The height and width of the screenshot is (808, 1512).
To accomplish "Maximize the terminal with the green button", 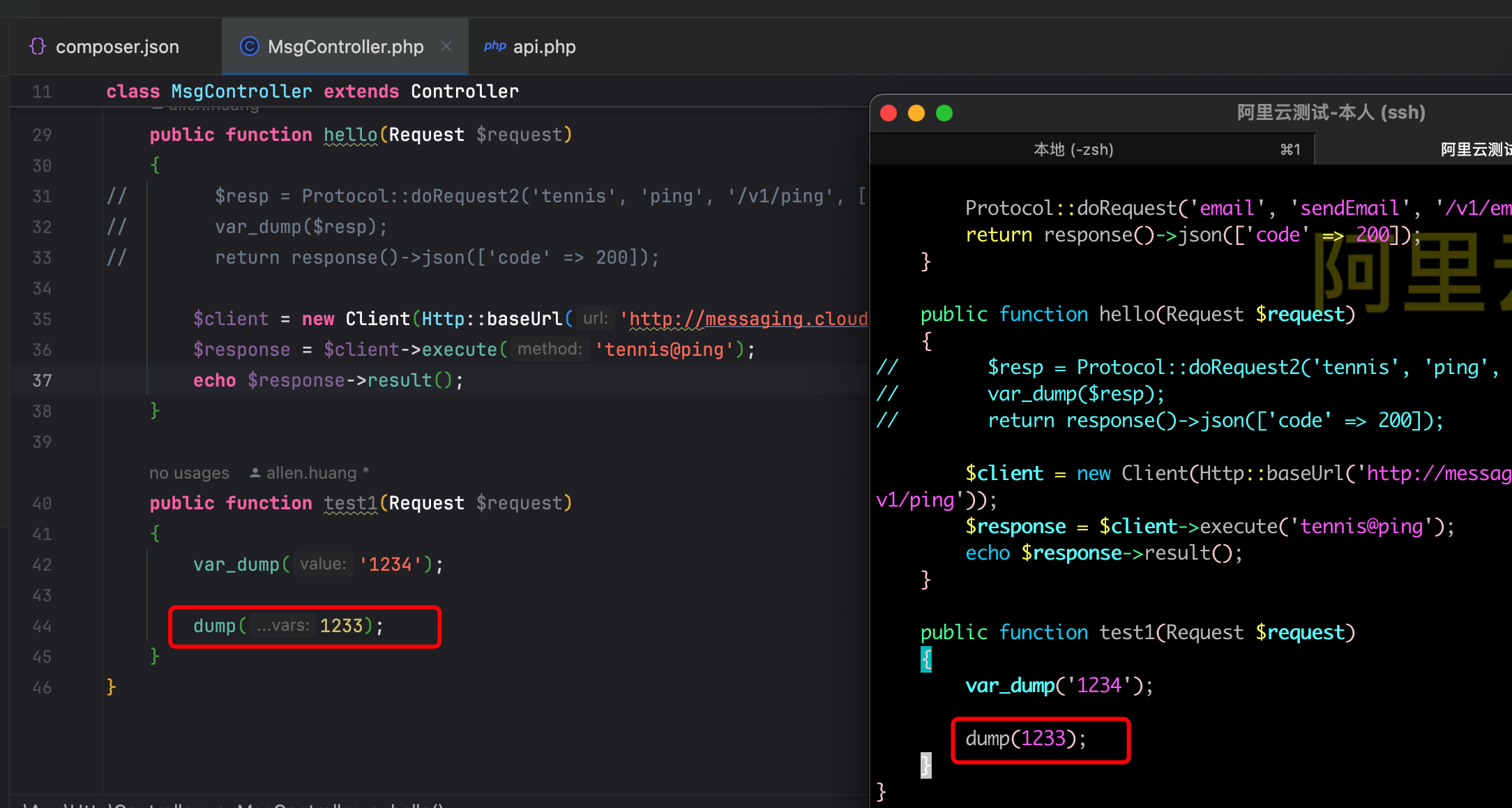I will tap(944, 113).
